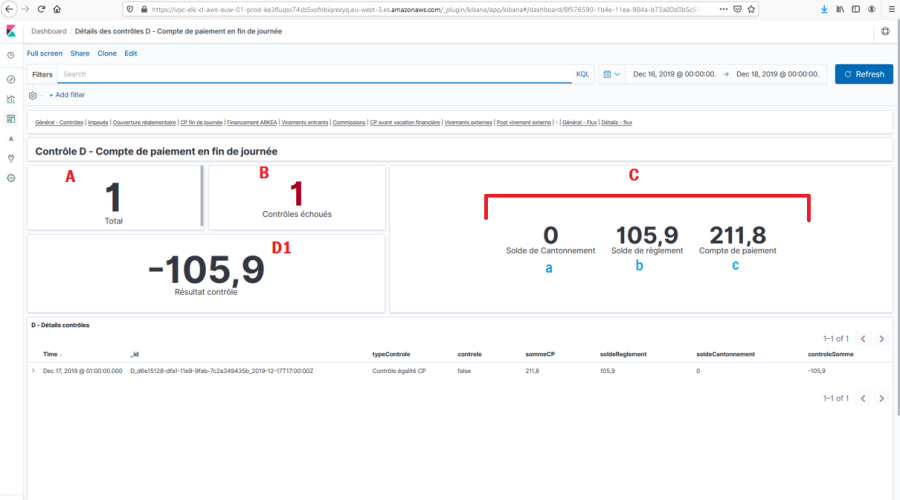Open the help icon in the header

885,32
